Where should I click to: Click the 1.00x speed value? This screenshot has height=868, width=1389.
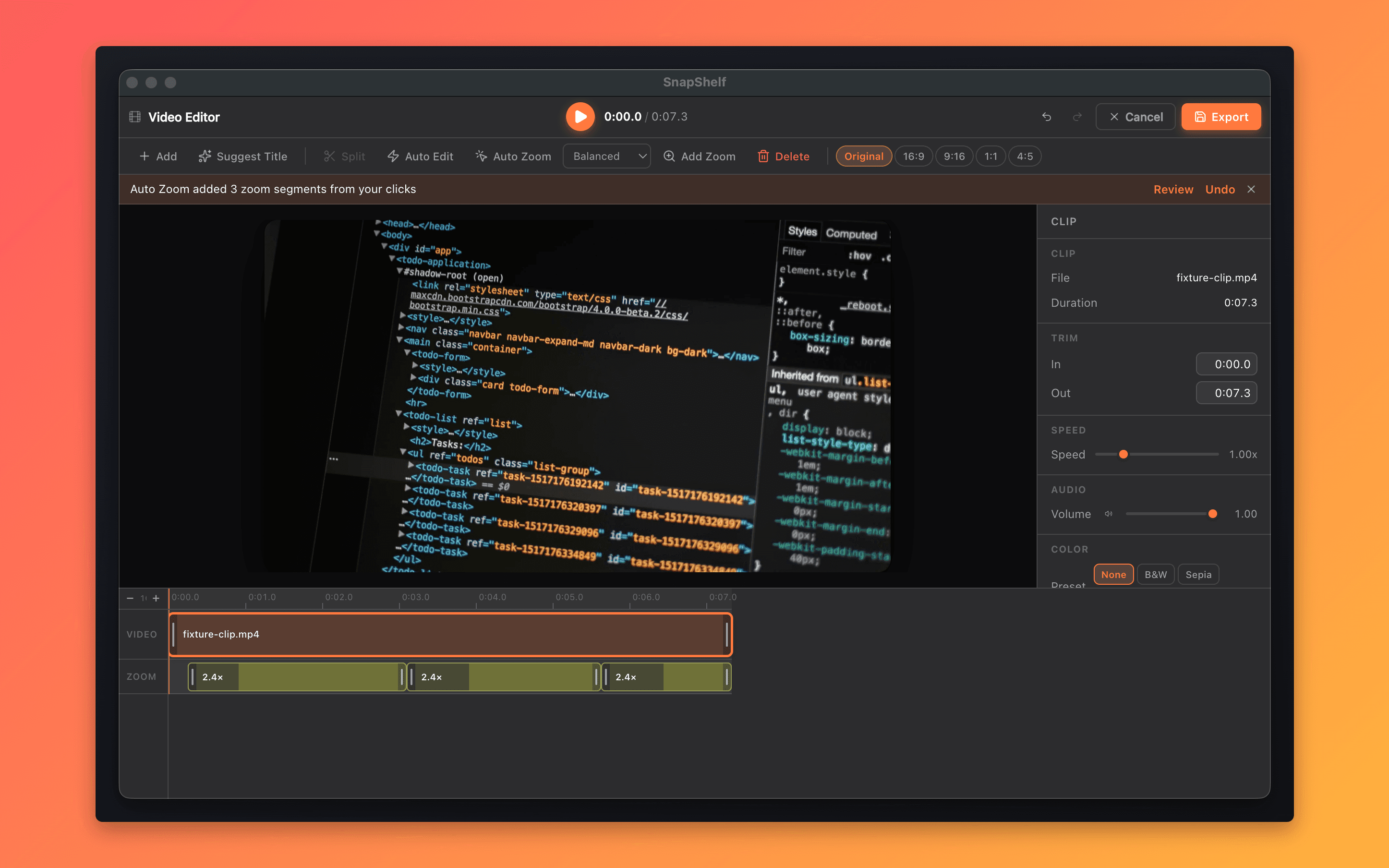pyautogui.click(x=1243, y=454)
